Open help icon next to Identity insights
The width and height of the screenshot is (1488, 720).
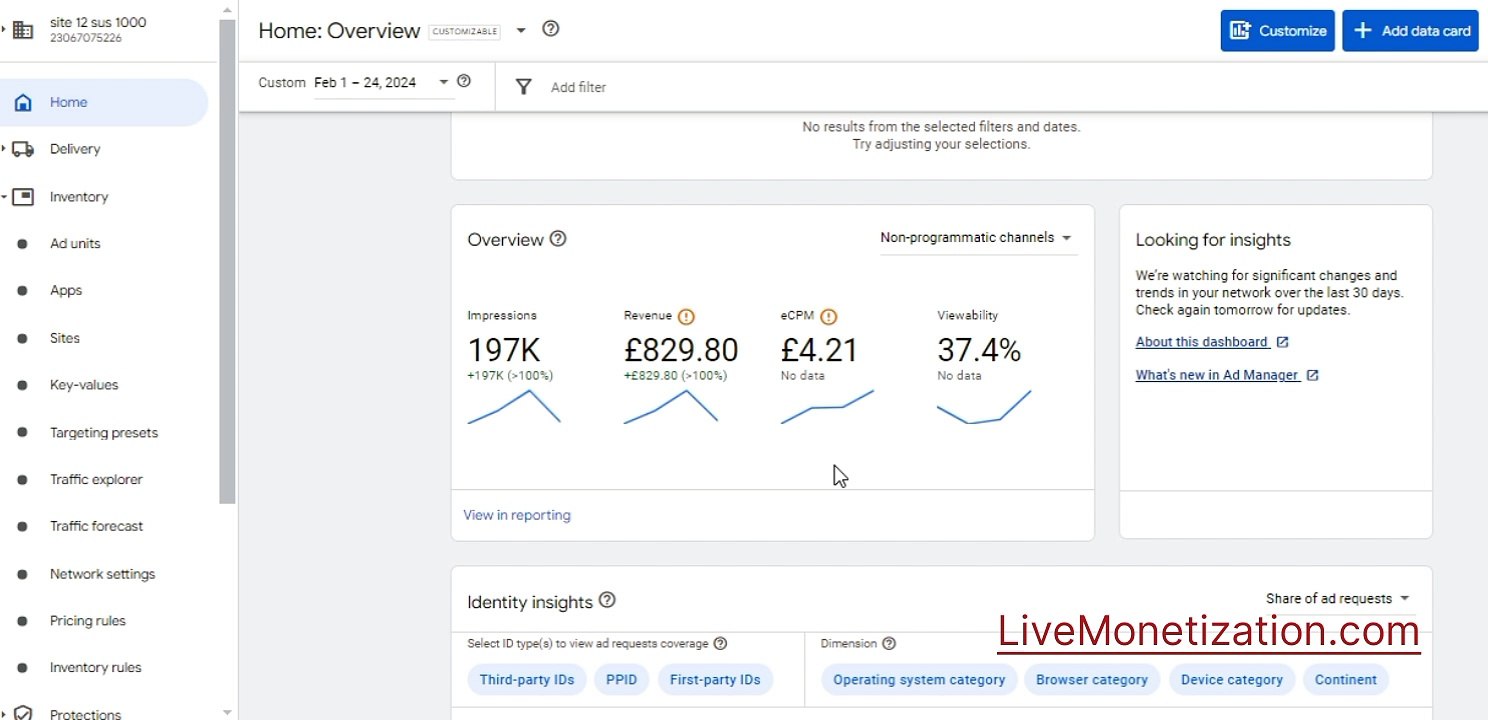tap(607, 601)
